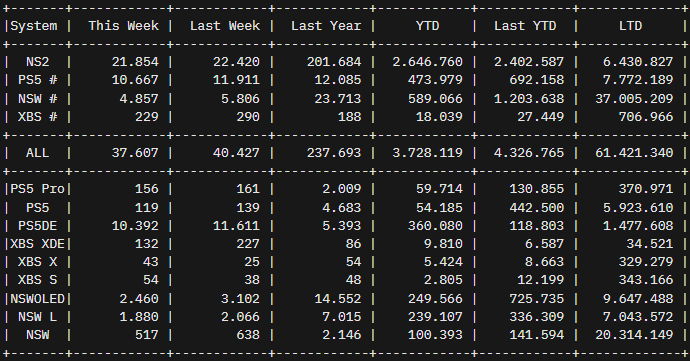This screenshot has height=361, width=690.
Task: Click the NSW # row label
Action: pos(37,99)
